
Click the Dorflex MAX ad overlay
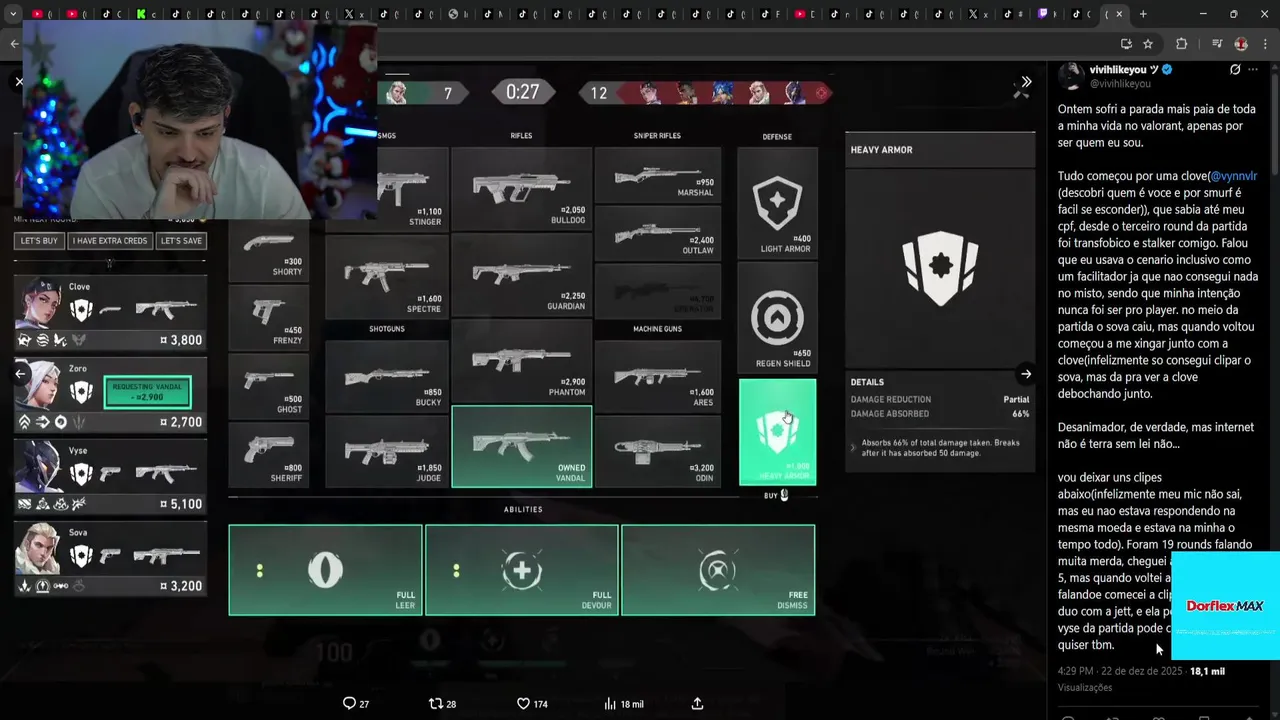point(1225,605)
